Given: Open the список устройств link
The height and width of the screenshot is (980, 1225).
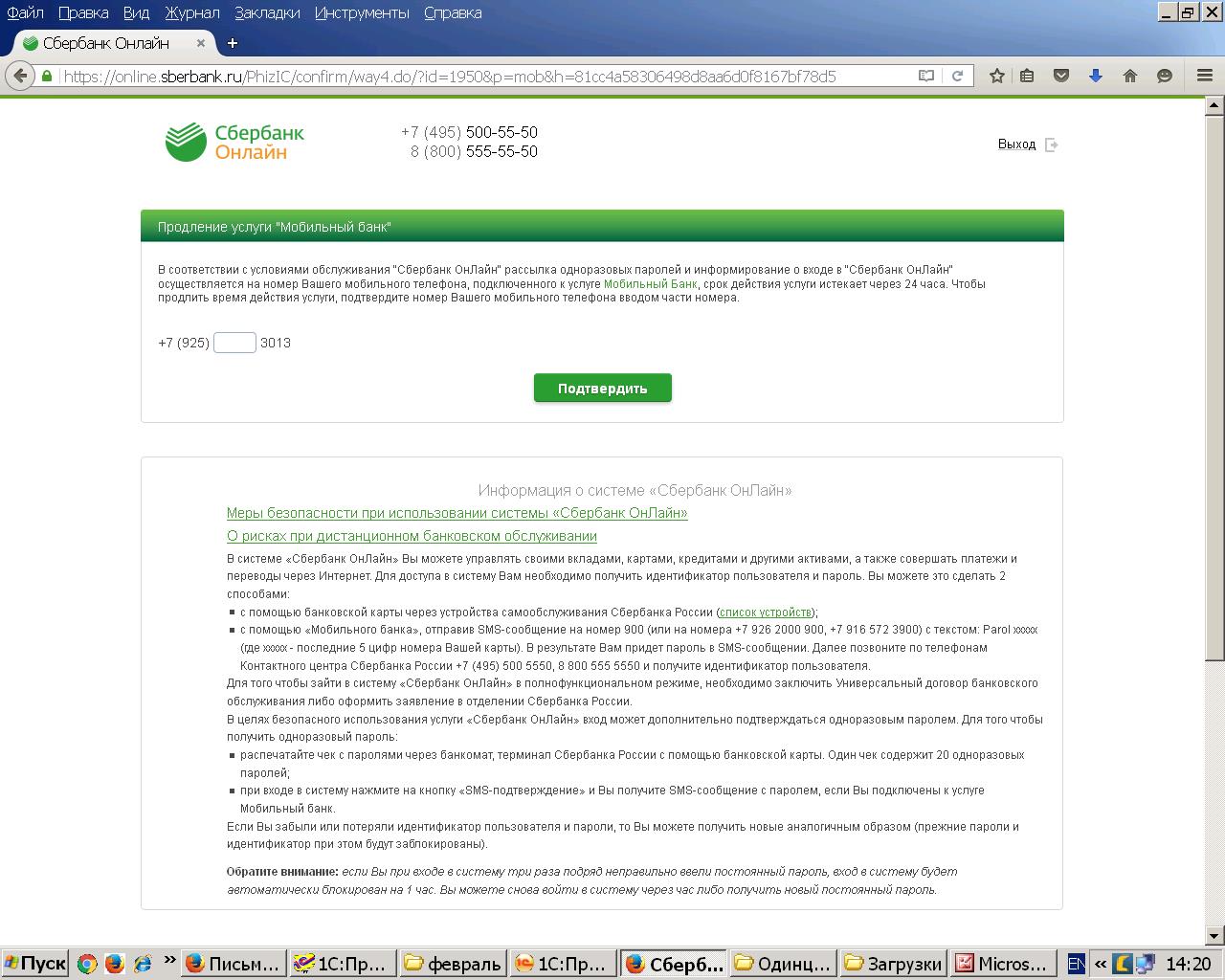Looking at the screenshot, I should pos(766,612).
